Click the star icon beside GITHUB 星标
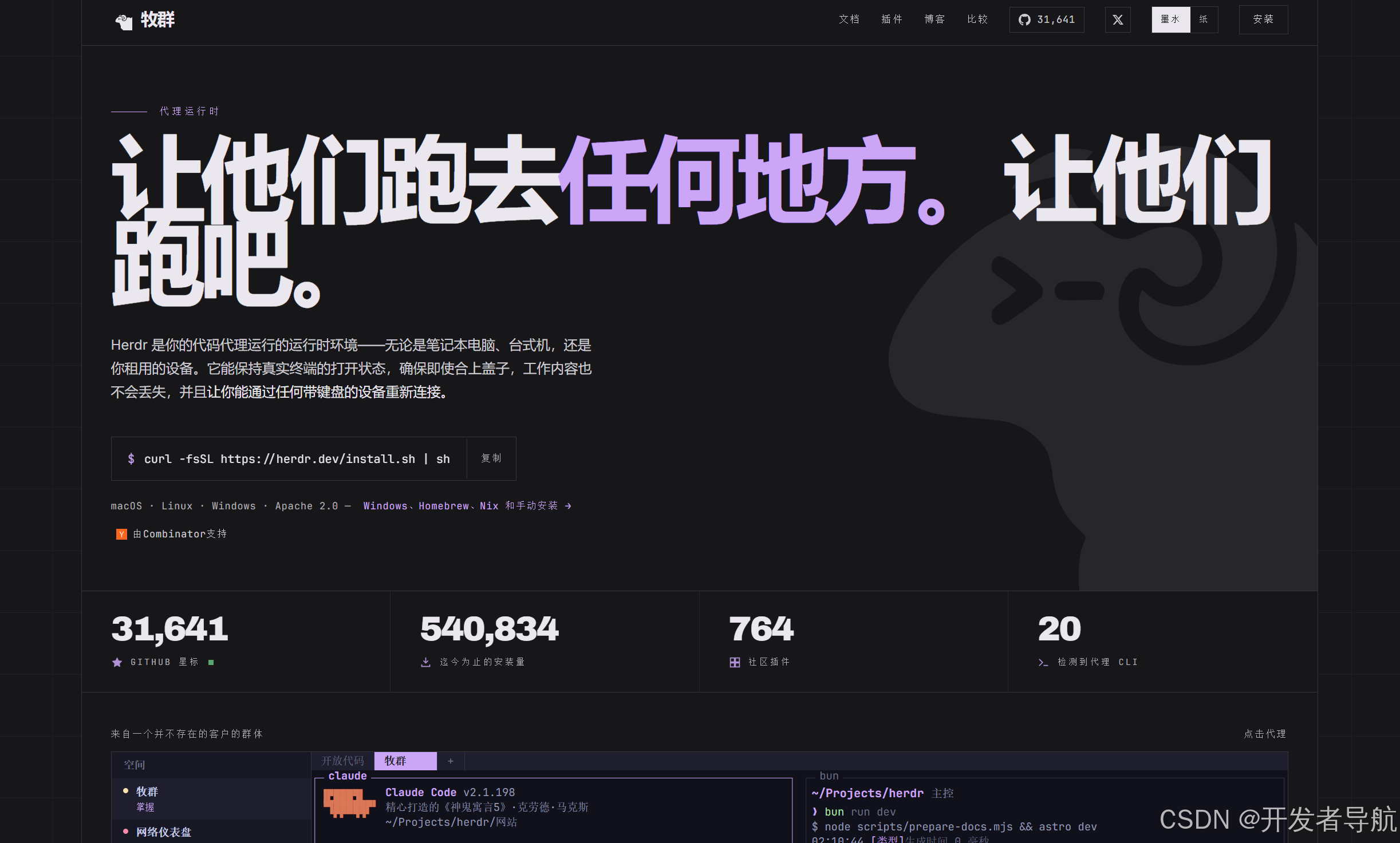The height and width of the screenshot is (843, 1400). tap(117, 662)
